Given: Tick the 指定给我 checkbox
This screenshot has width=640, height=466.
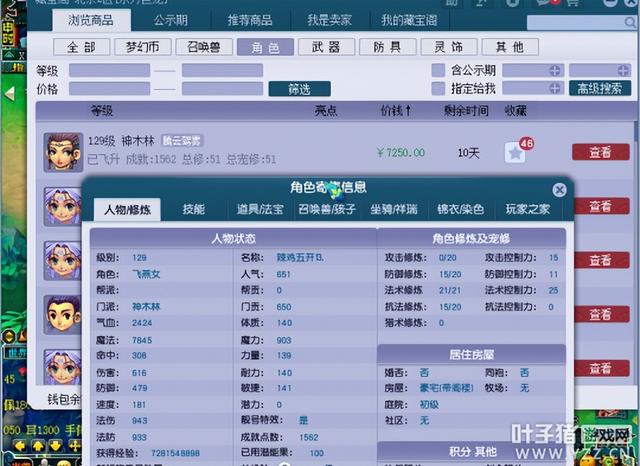Looking at the screenshot, I should click(438, 88).
